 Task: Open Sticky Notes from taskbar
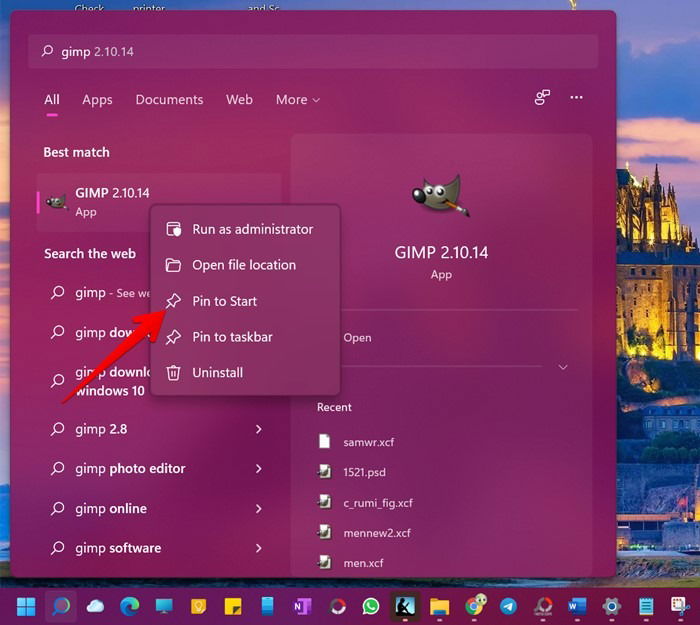coord(233,606)
